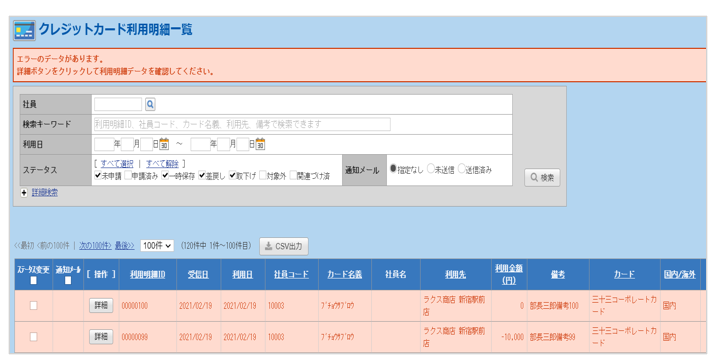715x360 pixels.
Task: Focus the start date month field
Action: 127,144
